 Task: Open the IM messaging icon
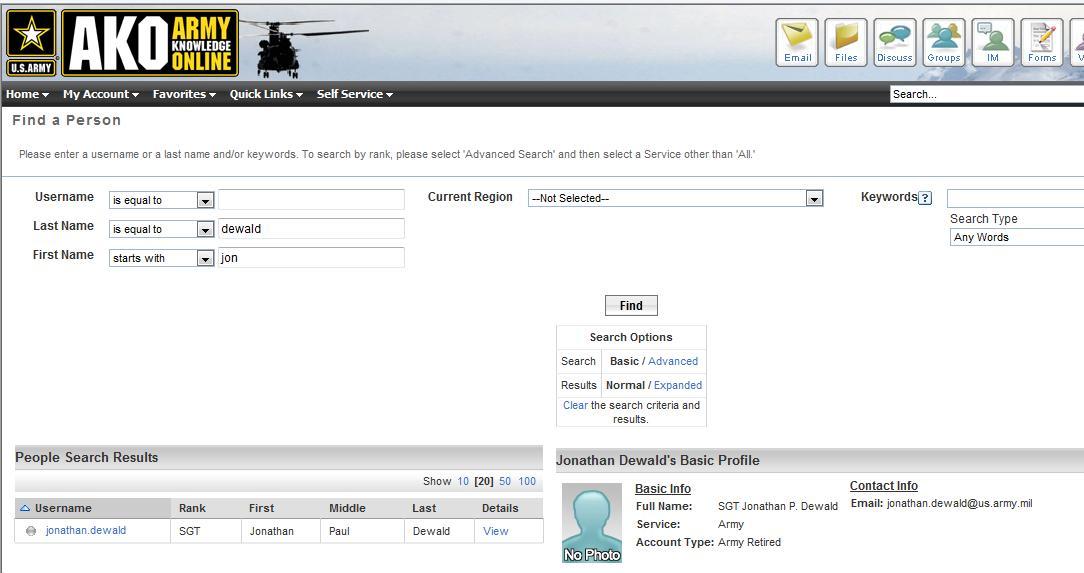click(x=992, y=43)
